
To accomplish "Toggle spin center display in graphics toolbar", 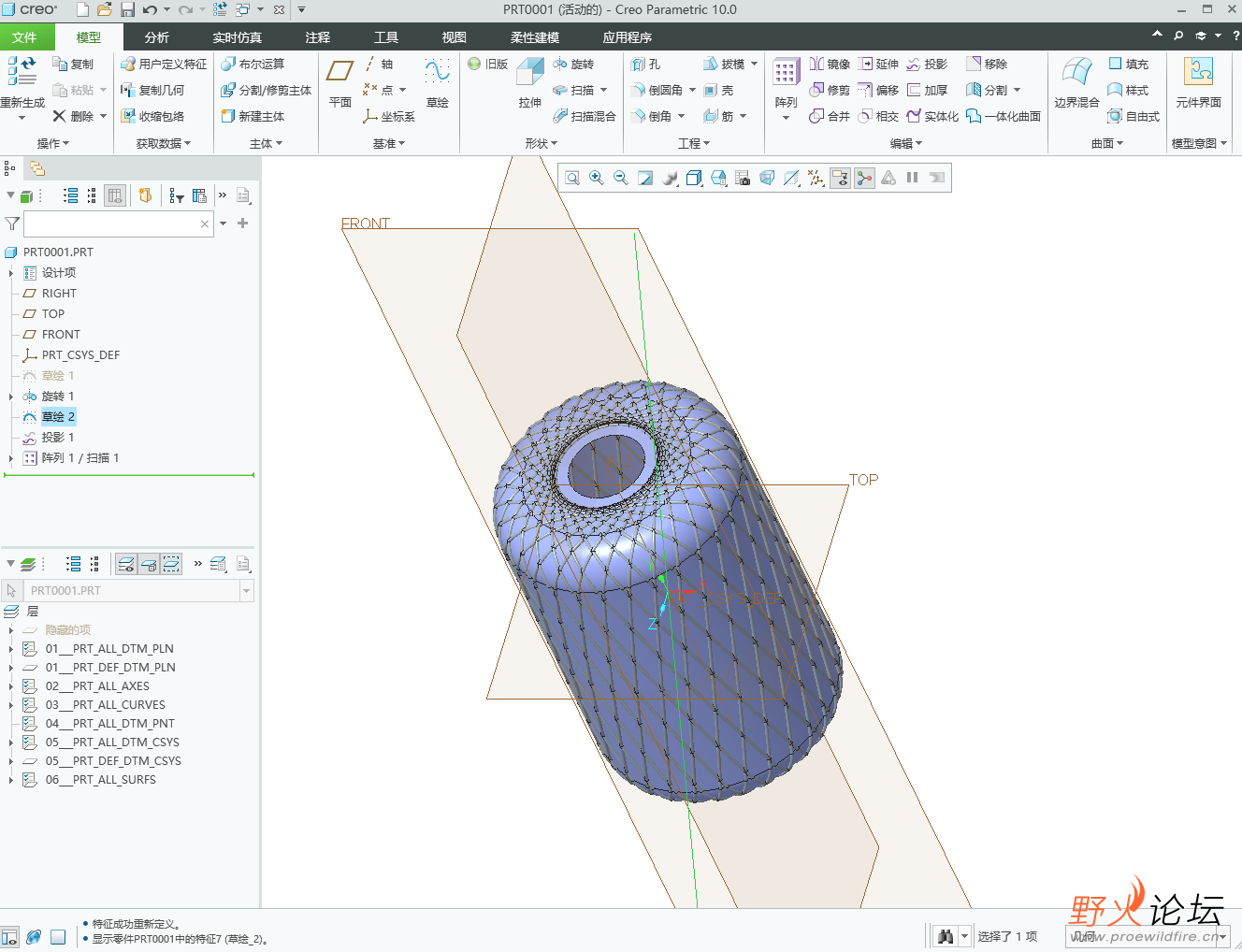I will [x=864, y=178].
